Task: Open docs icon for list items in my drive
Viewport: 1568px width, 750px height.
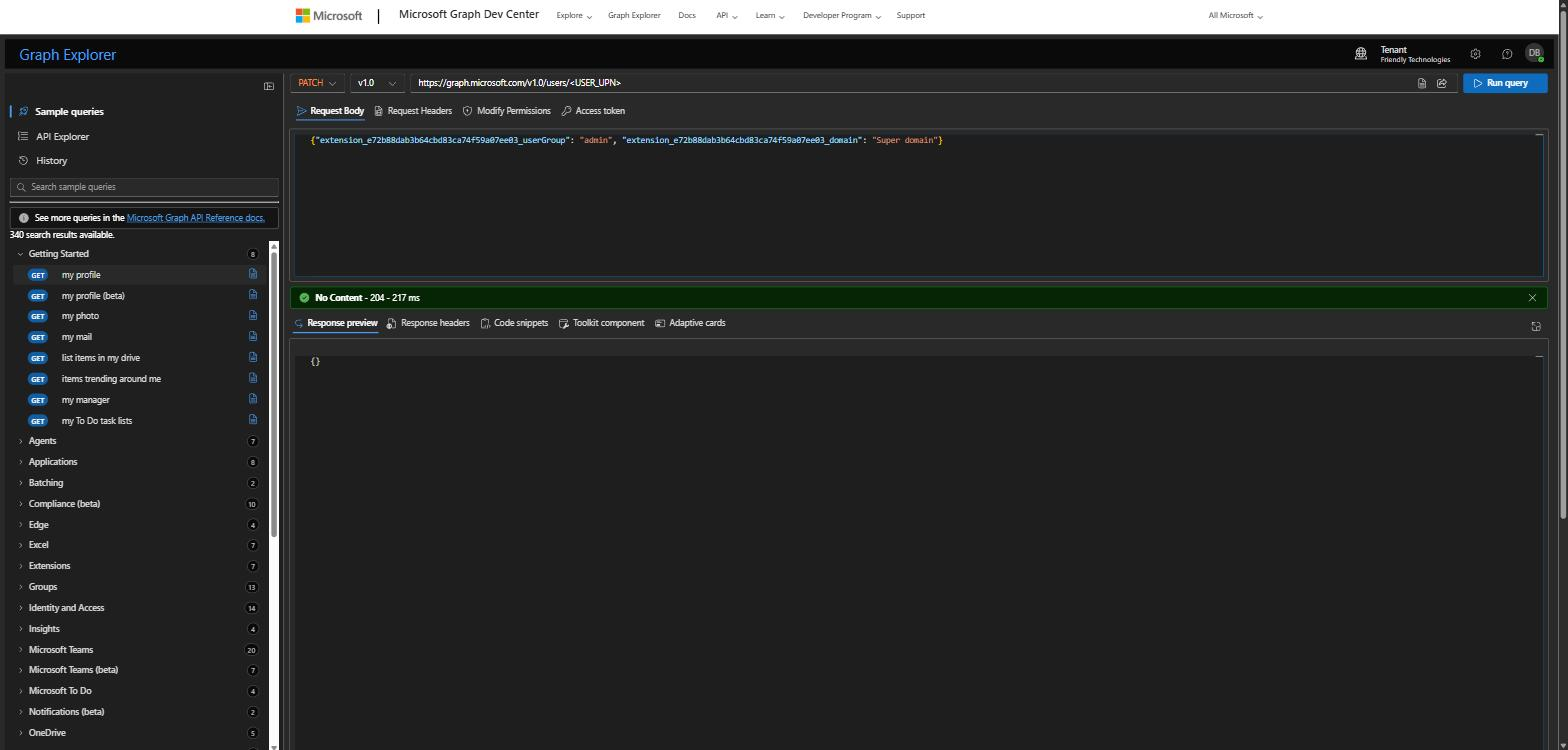Action: point(253,358)
